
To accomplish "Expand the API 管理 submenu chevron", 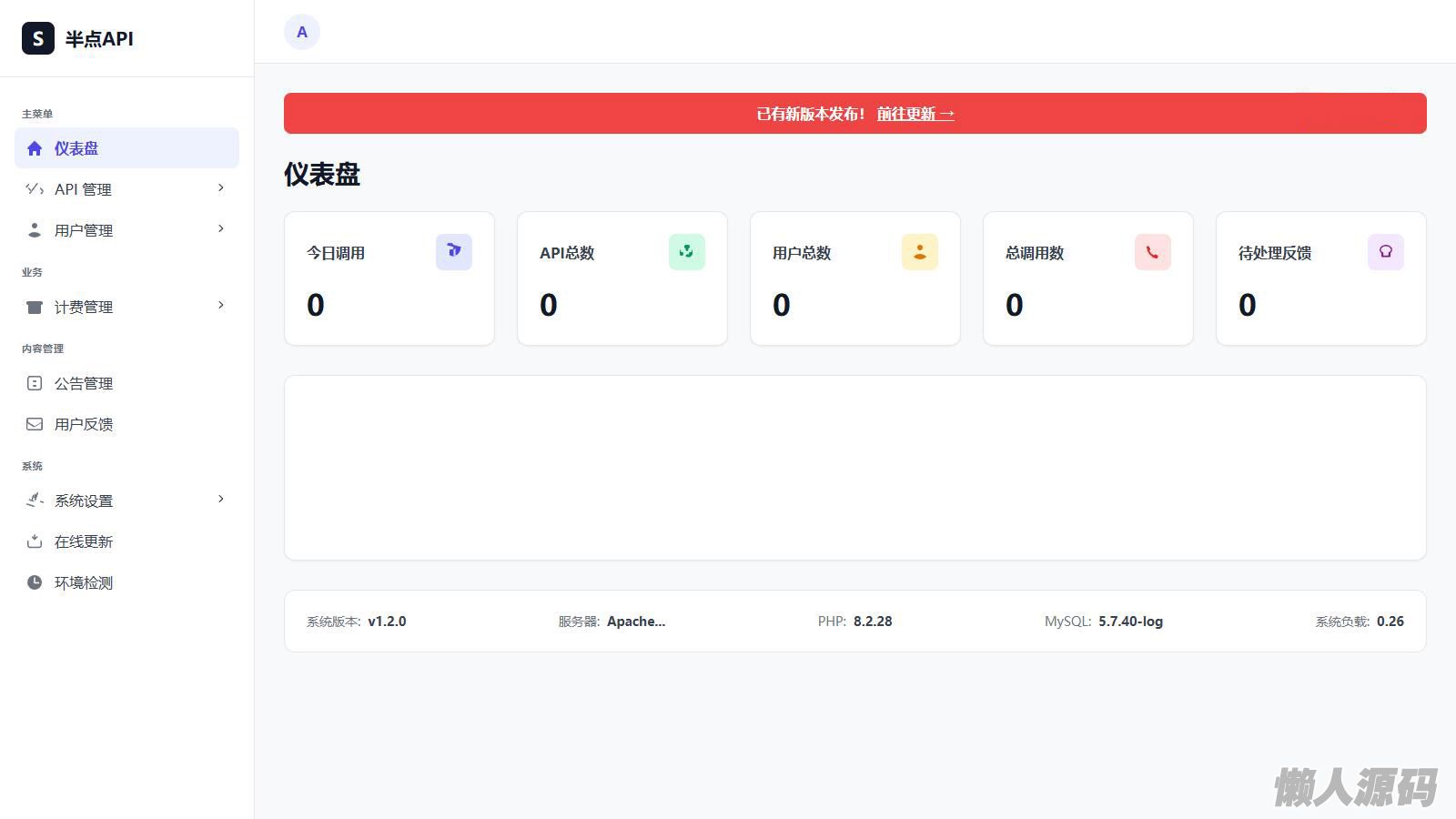I will pyautogui.click(x=221, y=188).
